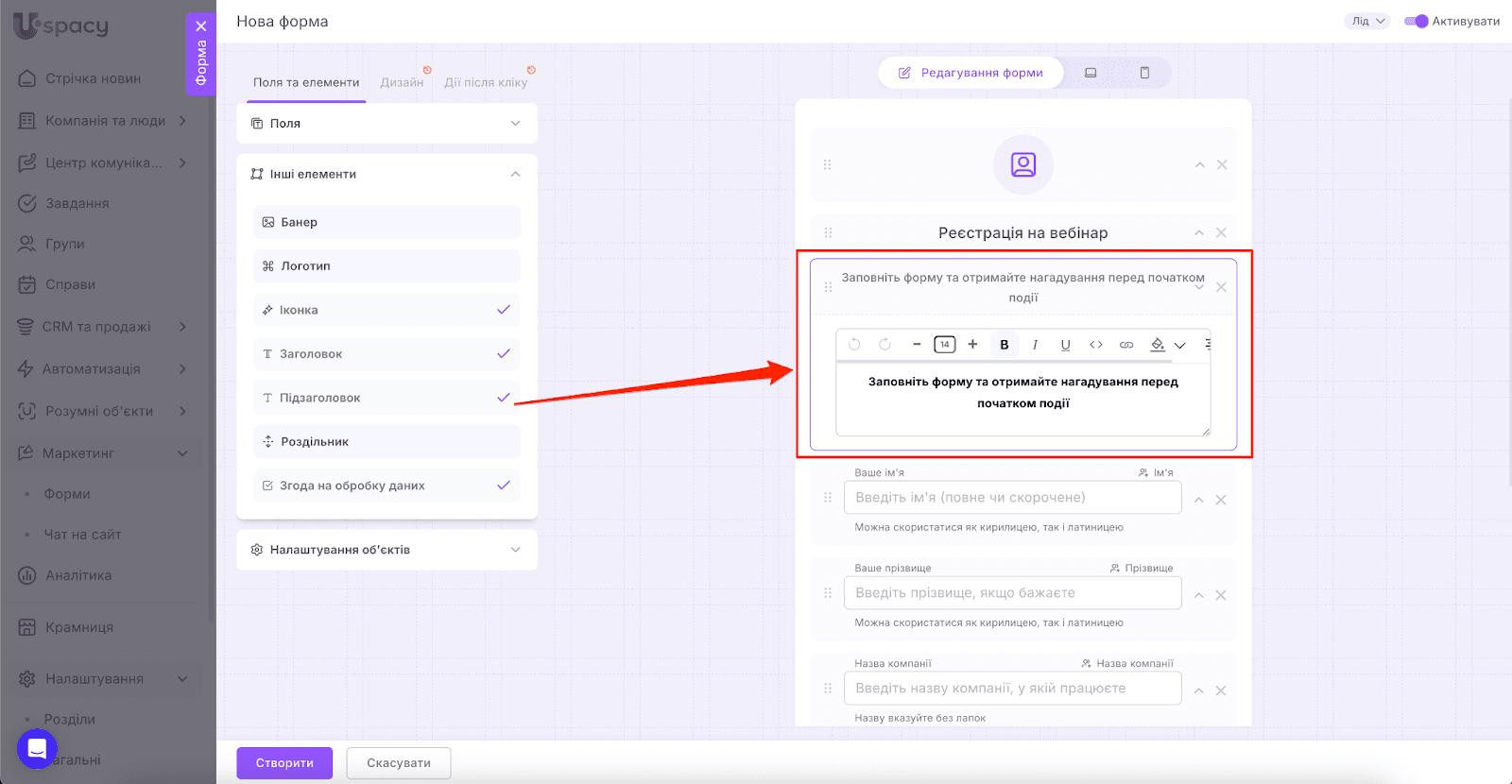Viewport: 1512px width, 784px height.
Task: Close the purple Форма side tab
Action: 201,26
